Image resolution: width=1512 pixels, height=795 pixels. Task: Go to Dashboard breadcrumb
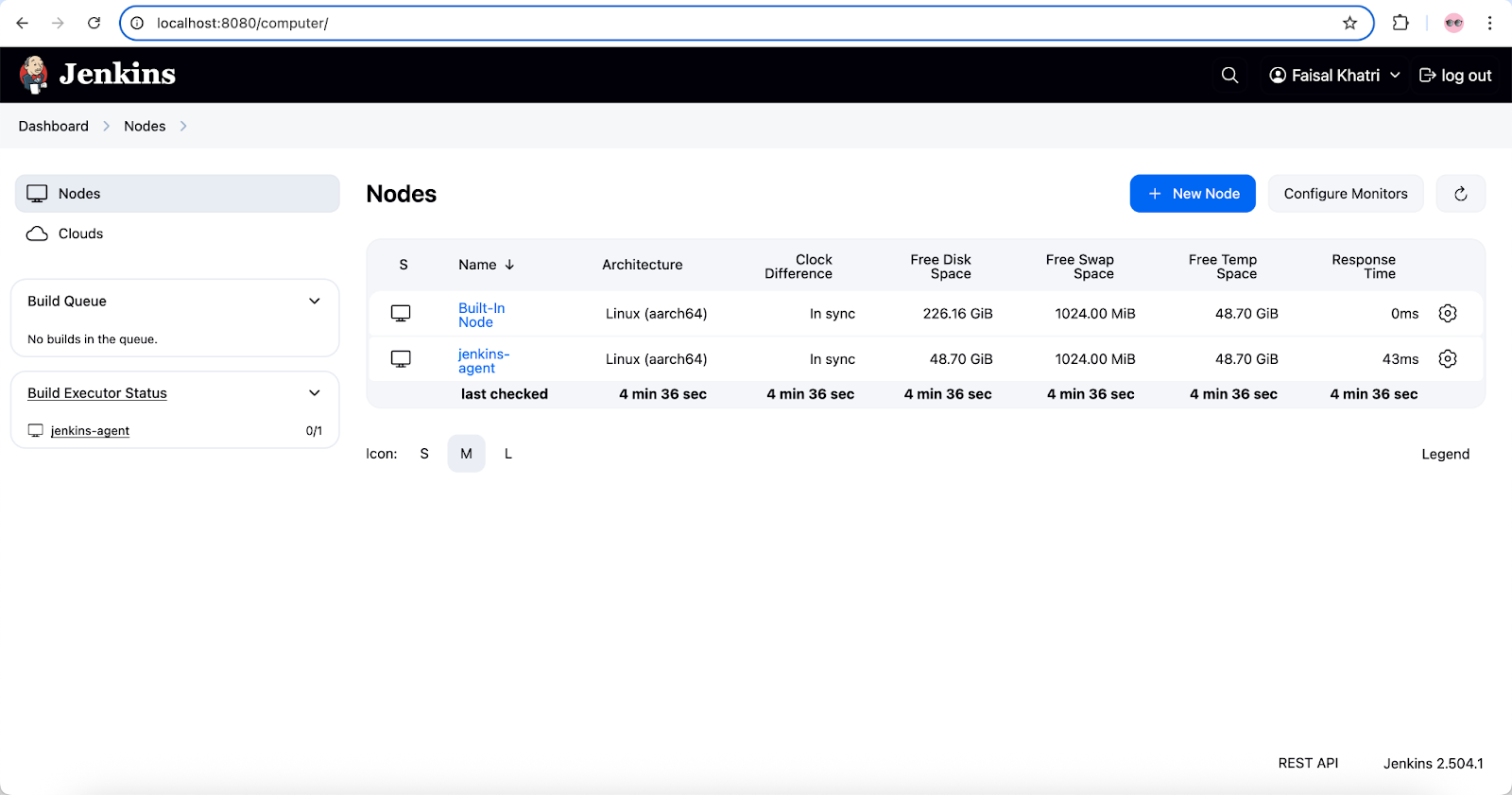54,126
